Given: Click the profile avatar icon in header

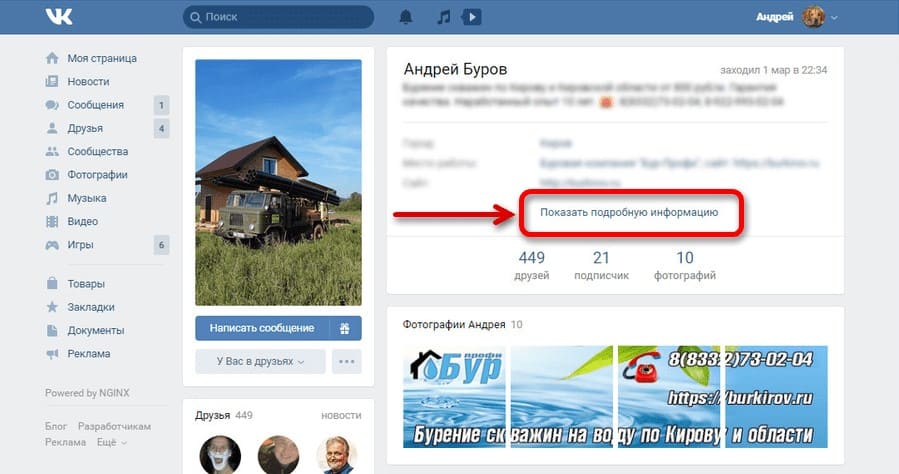Looking at the screenshot, I should tap(813, 17).
